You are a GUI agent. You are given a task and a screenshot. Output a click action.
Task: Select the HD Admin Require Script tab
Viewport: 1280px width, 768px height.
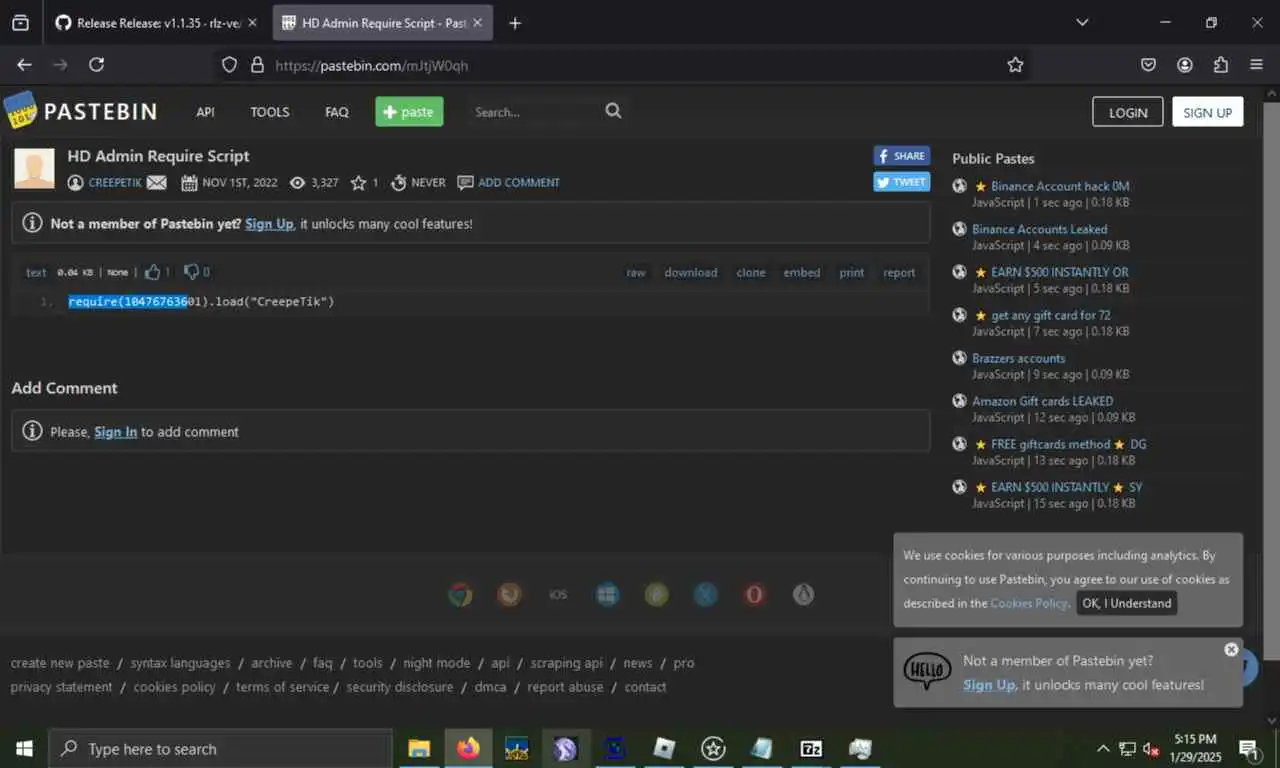tap(381, 22)
